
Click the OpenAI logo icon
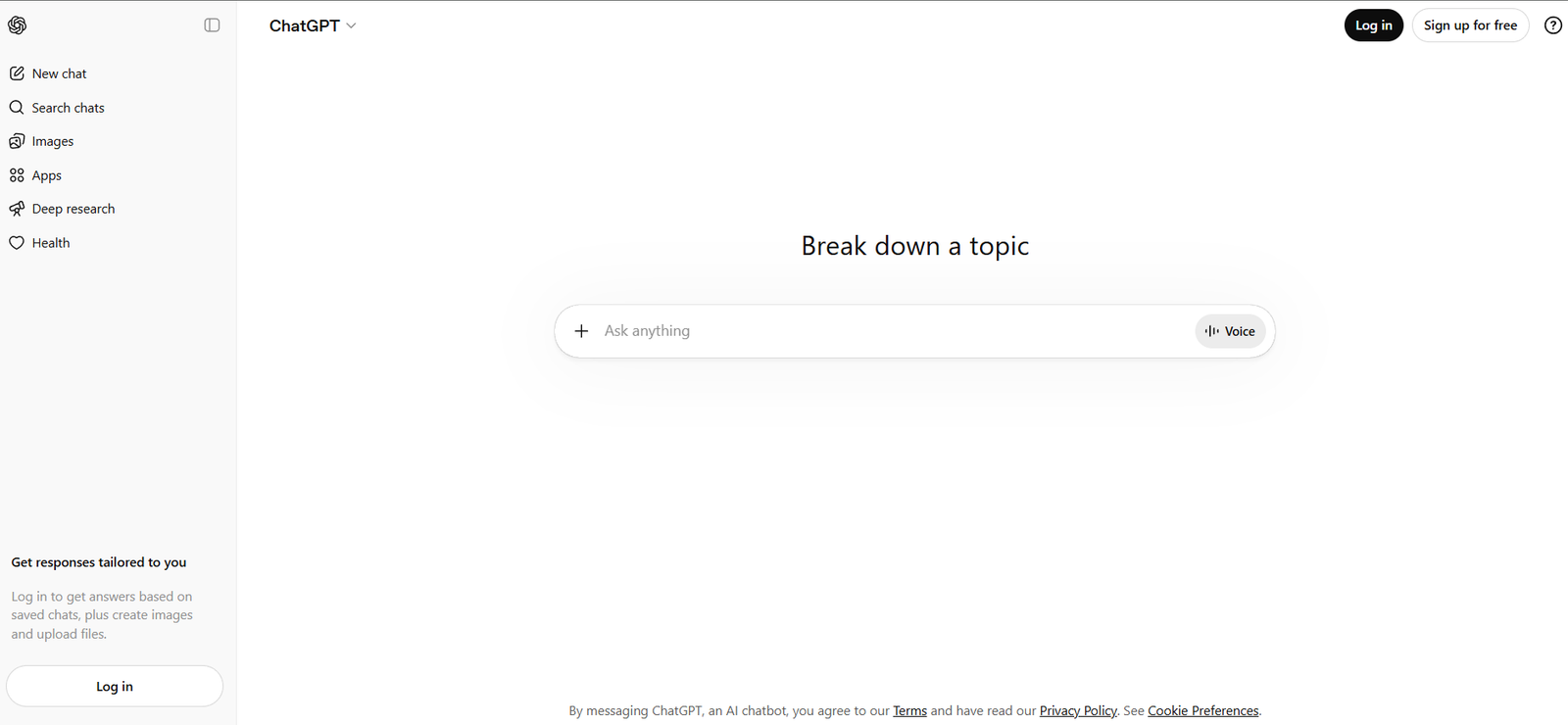[x=18, y=25]
